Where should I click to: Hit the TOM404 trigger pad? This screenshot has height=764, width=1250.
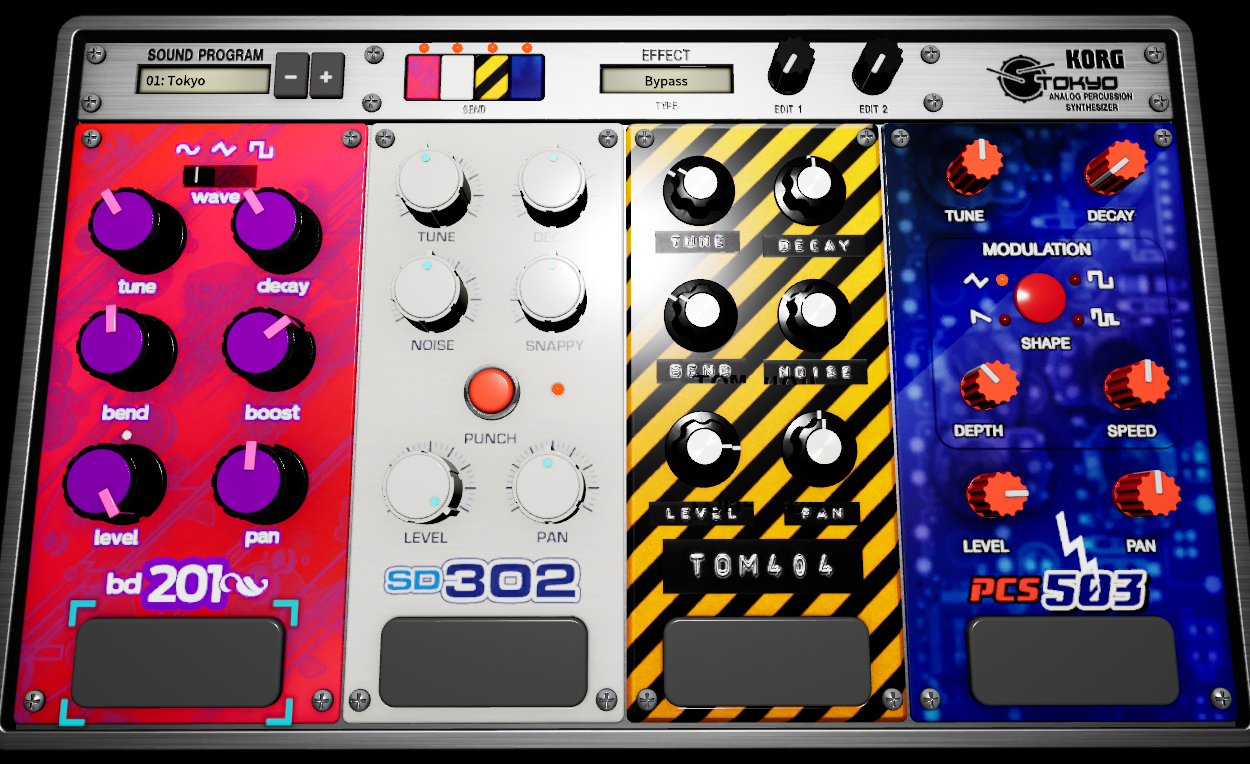767,661
